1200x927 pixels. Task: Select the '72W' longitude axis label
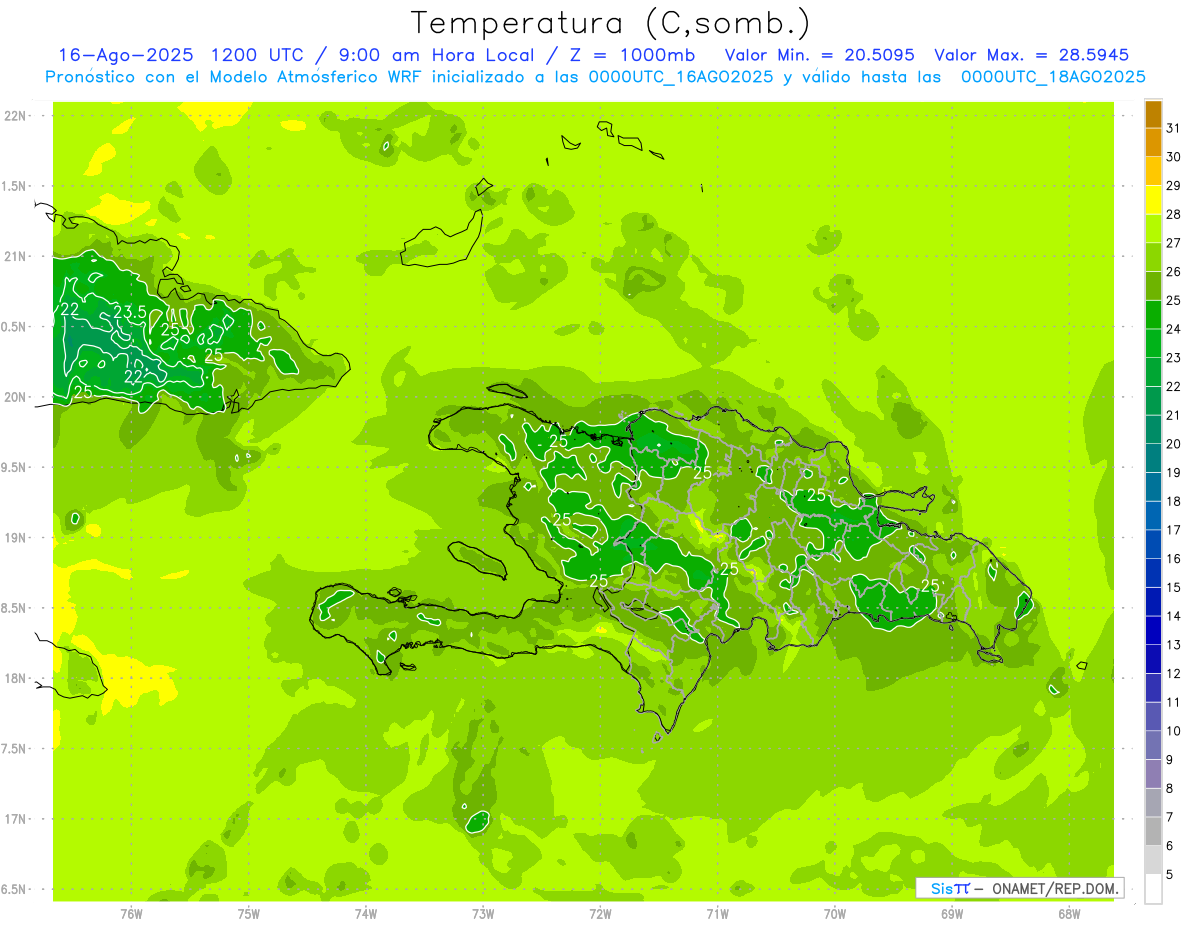[x=600, y=913]
